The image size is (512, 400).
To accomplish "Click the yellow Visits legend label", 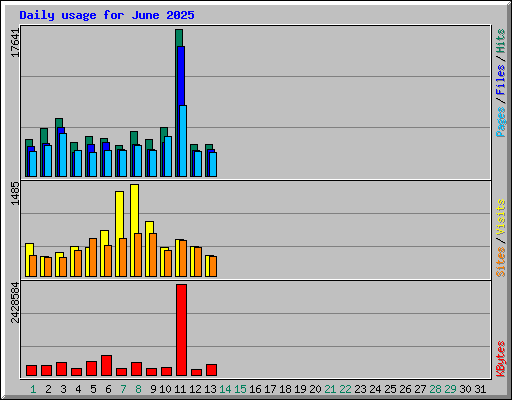I will pyautogui.click(x=500, y=217).
